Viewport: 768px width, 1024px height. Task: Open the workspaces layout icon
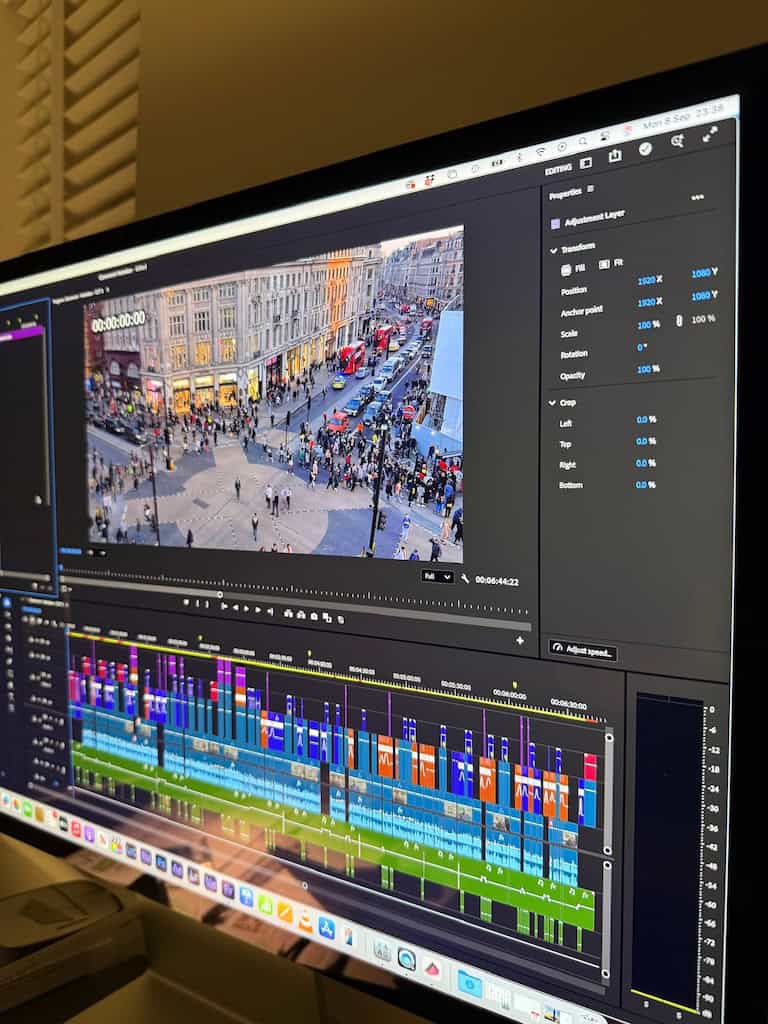click(586, 163)
